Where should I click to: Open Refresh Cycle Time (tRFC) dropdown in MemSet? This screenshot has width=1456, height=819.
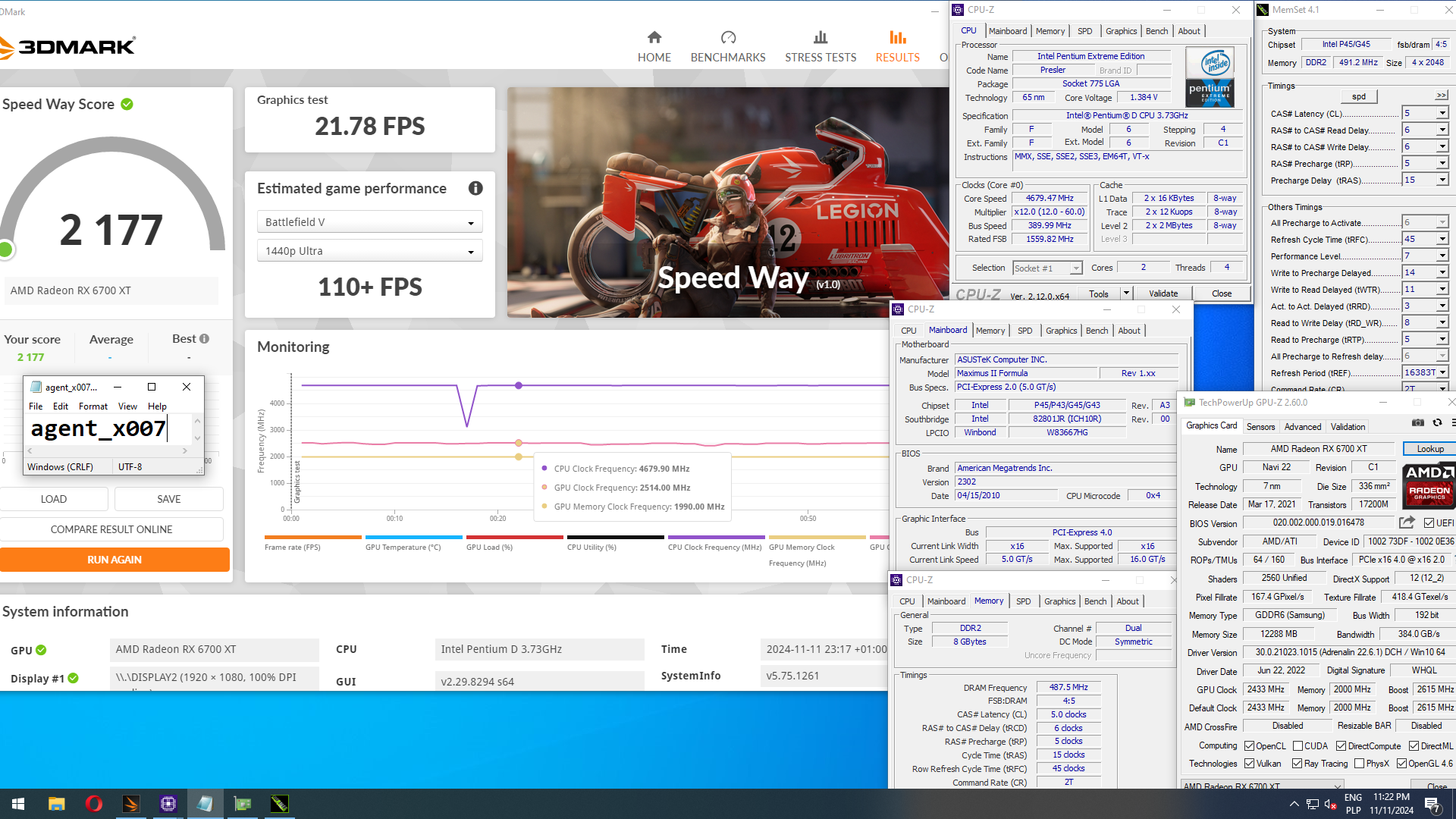tap(1442, 239)
